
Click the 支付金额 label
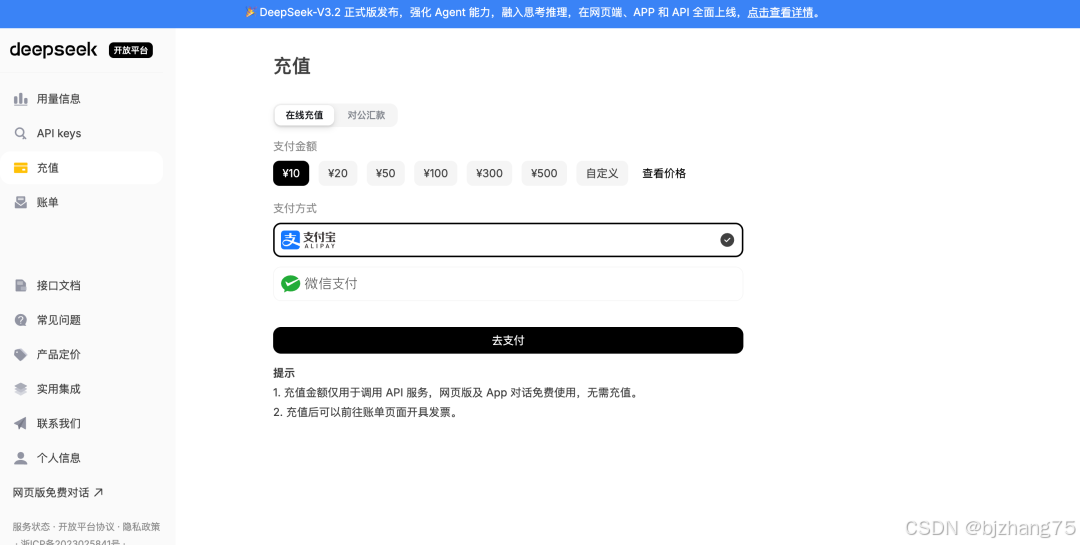coord(295,146)
